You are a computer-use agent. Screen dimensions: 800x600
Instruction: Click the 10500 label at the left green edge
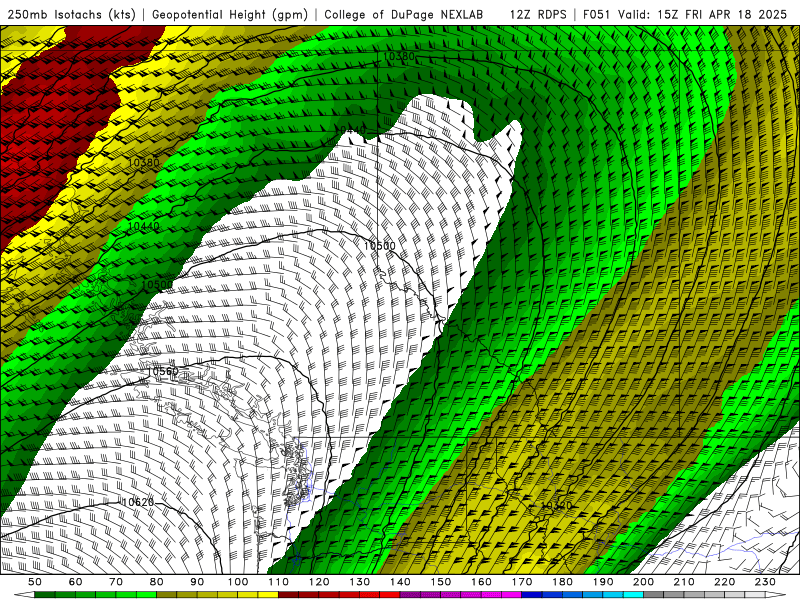coord(157,285)
